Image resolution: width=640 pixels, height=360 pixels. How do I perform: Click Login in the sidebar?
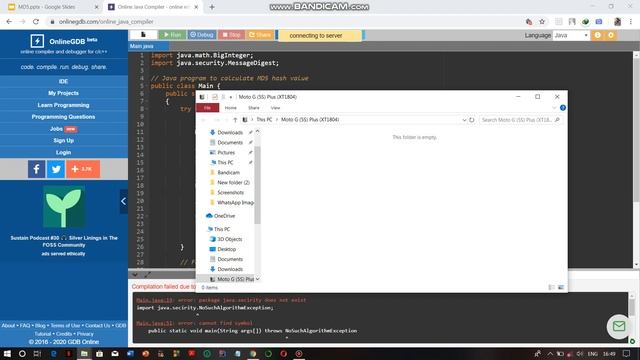pos(63,152)
